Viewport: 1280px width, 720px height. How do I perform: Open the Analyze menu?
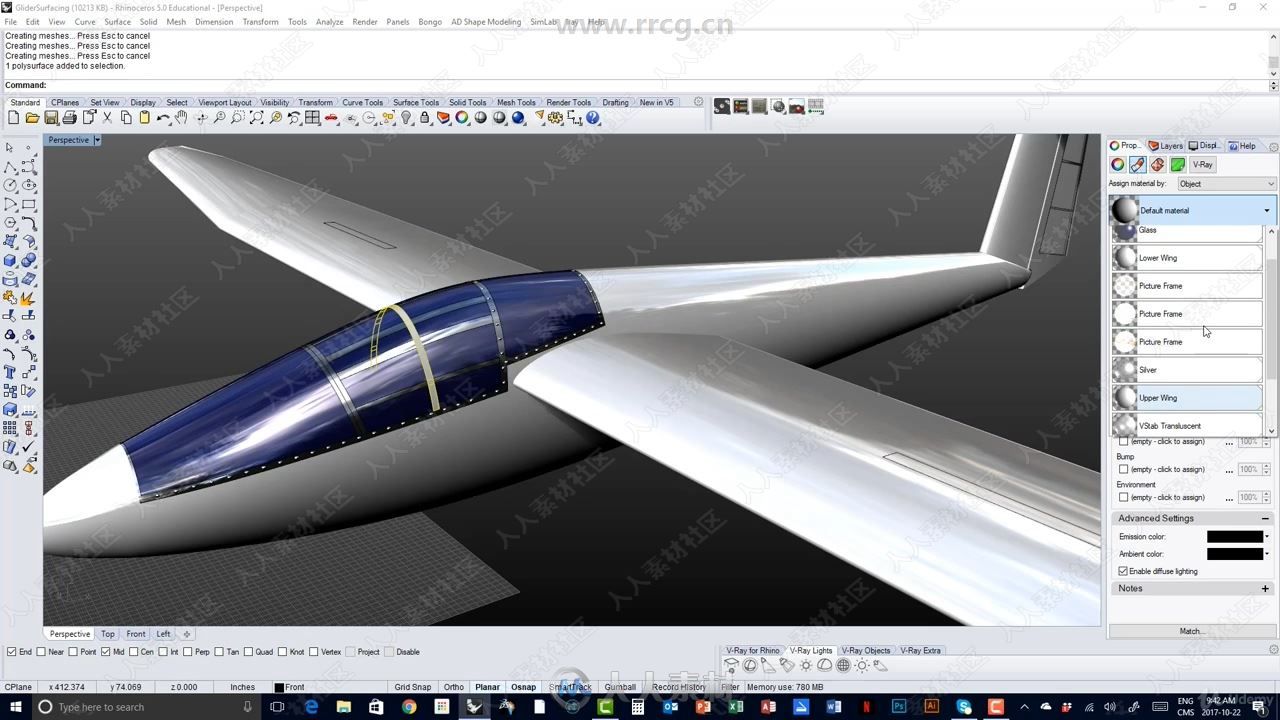329,22
